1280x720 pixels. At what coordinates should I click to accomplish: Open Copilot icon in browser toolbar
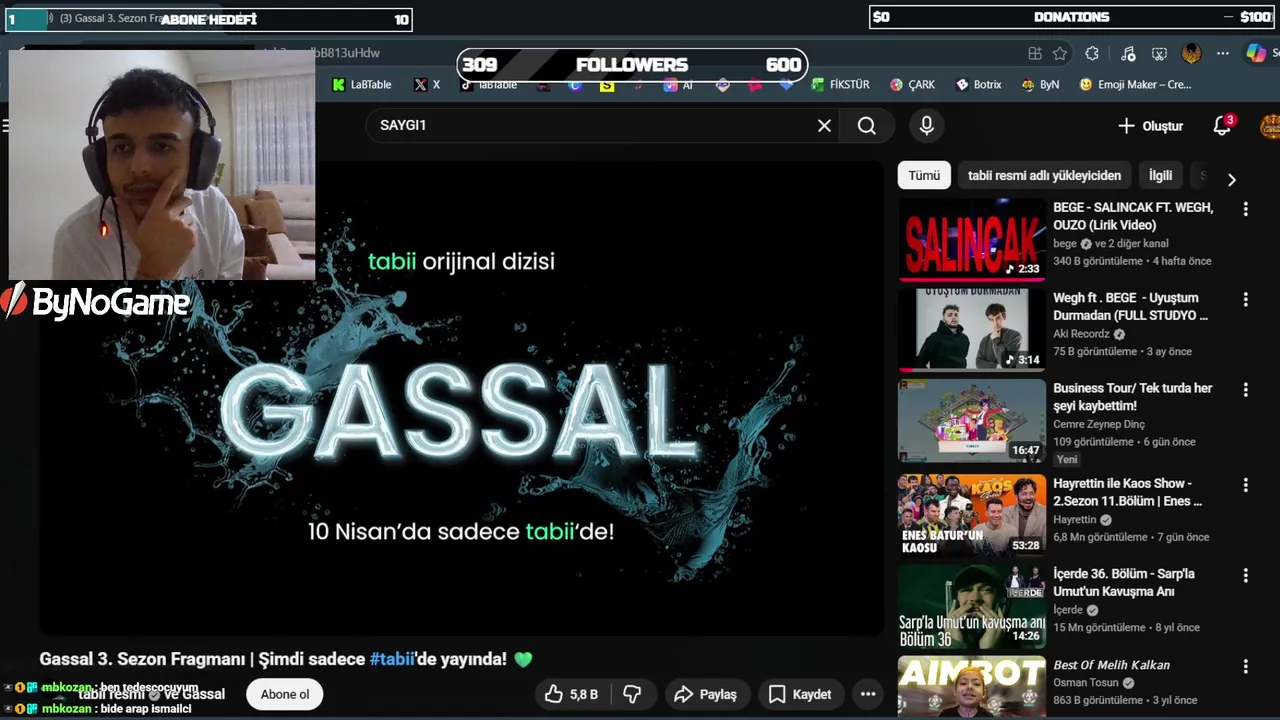1255,53
